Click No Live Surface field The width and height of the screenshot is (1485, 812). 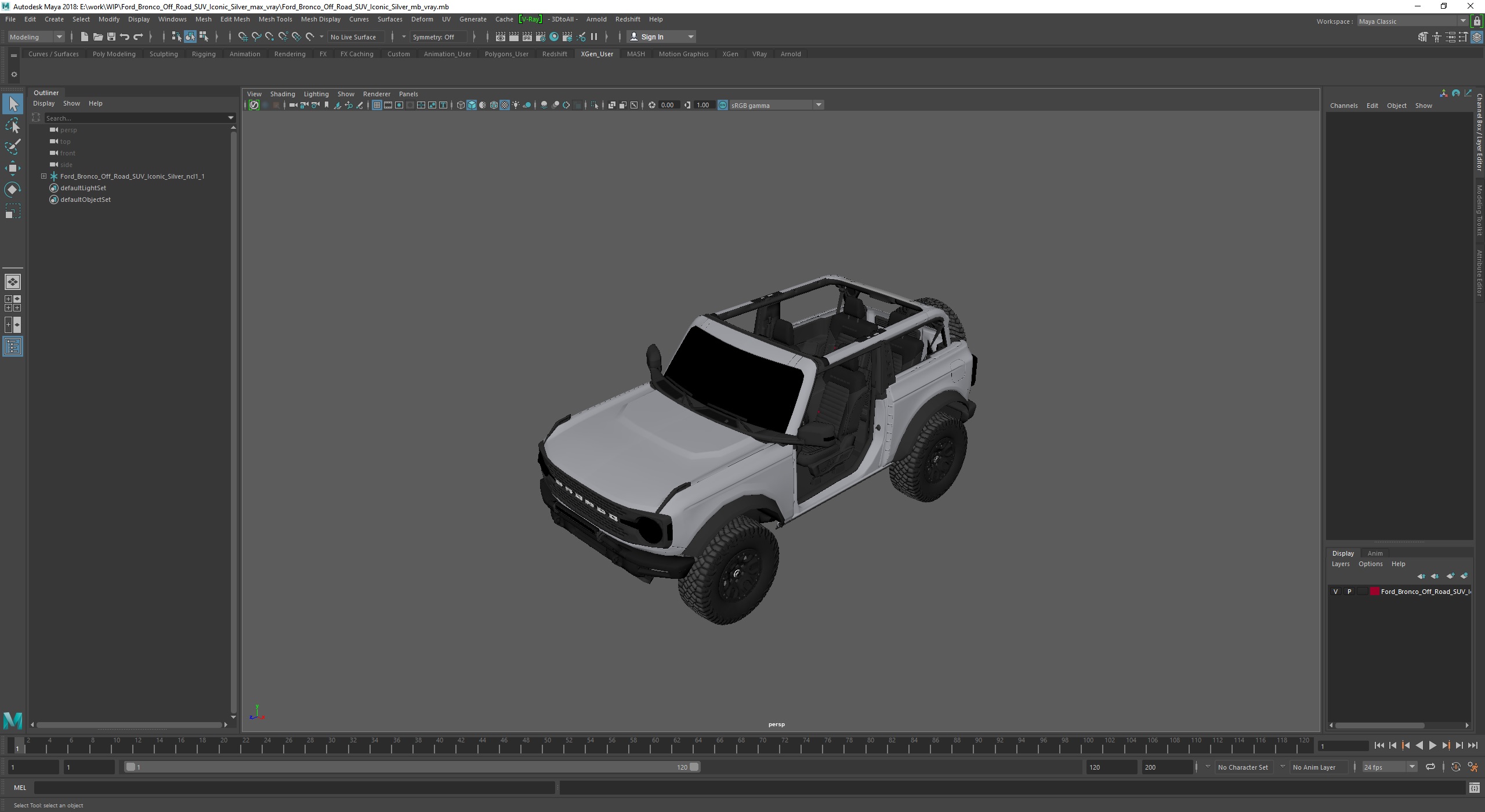click(x=356, y=37)
